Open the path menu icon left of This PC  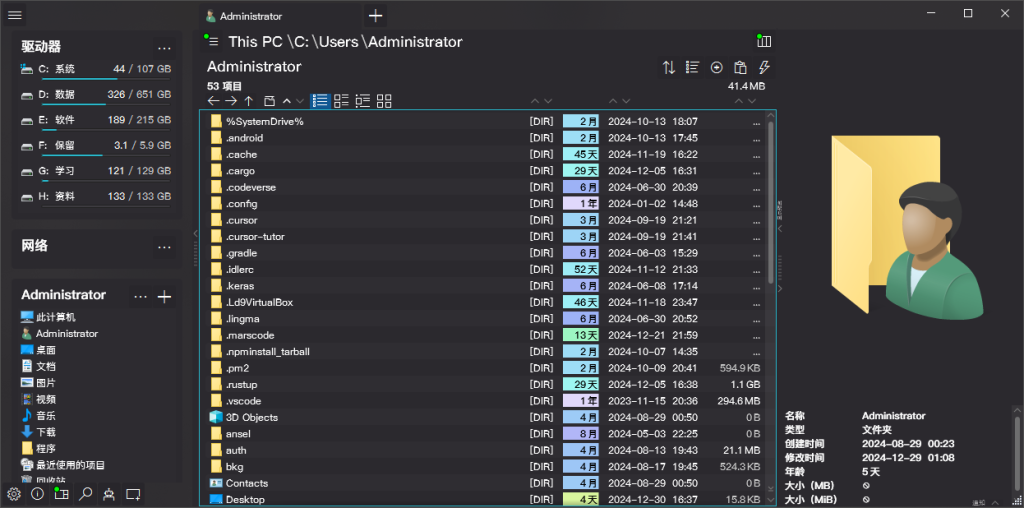click(x=213, y=41)
